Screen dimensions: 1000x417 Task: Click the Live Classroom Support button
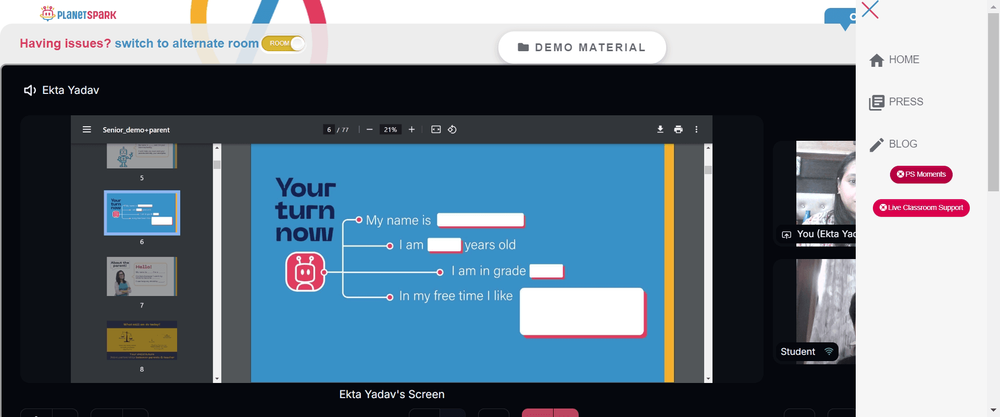(922, 208)
